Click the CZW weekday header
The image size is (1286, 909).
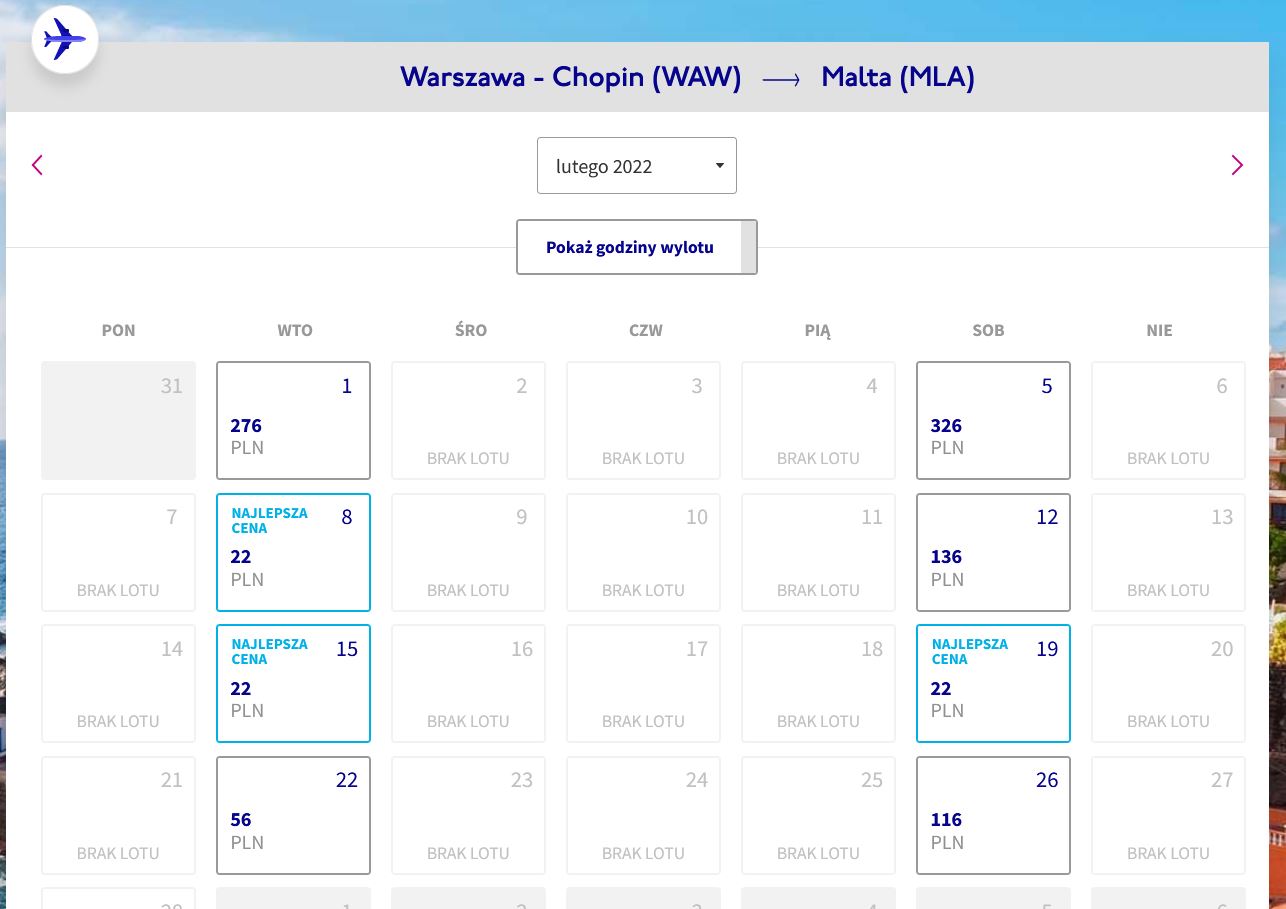click(x=646, y=330)
